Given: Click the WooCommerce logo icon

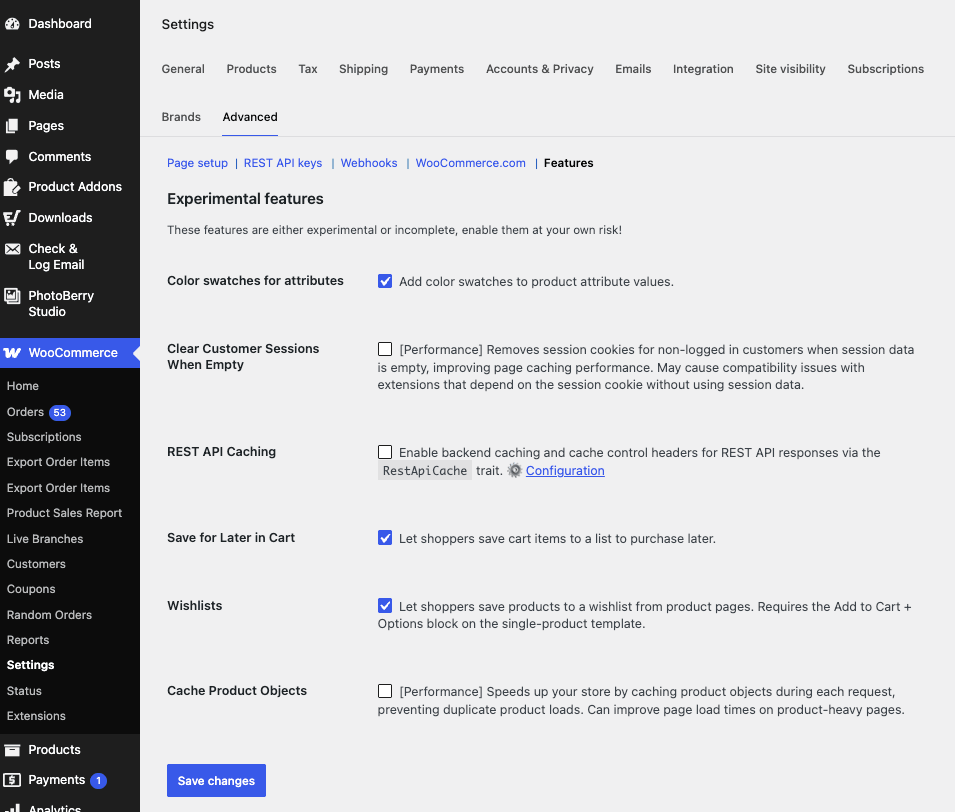Looking at the screenshot, I should tap(12, 353).
